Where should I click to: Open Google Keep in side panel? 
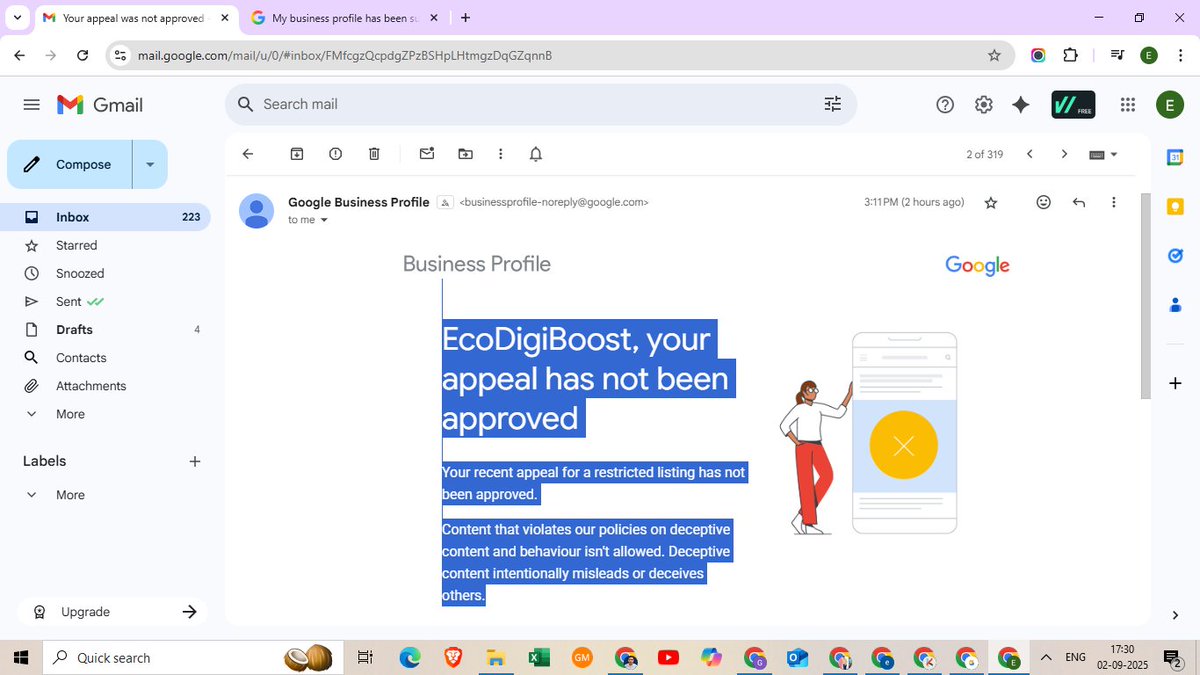1175,206
